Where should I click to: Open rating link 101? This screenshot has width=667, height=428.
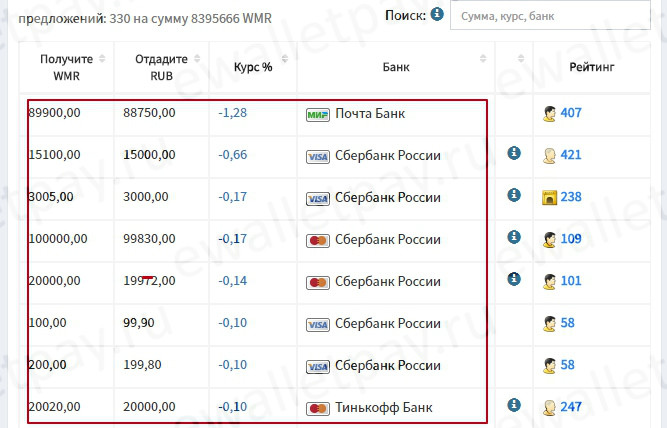point(571,281)
